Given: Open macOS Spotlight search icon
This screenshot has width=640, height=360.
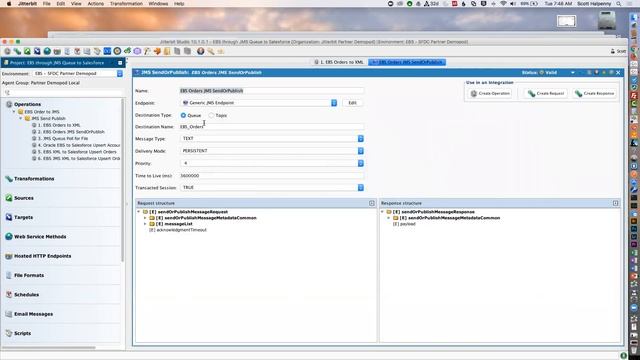Looking at the screenshot, I should click(x=619, y=4).
